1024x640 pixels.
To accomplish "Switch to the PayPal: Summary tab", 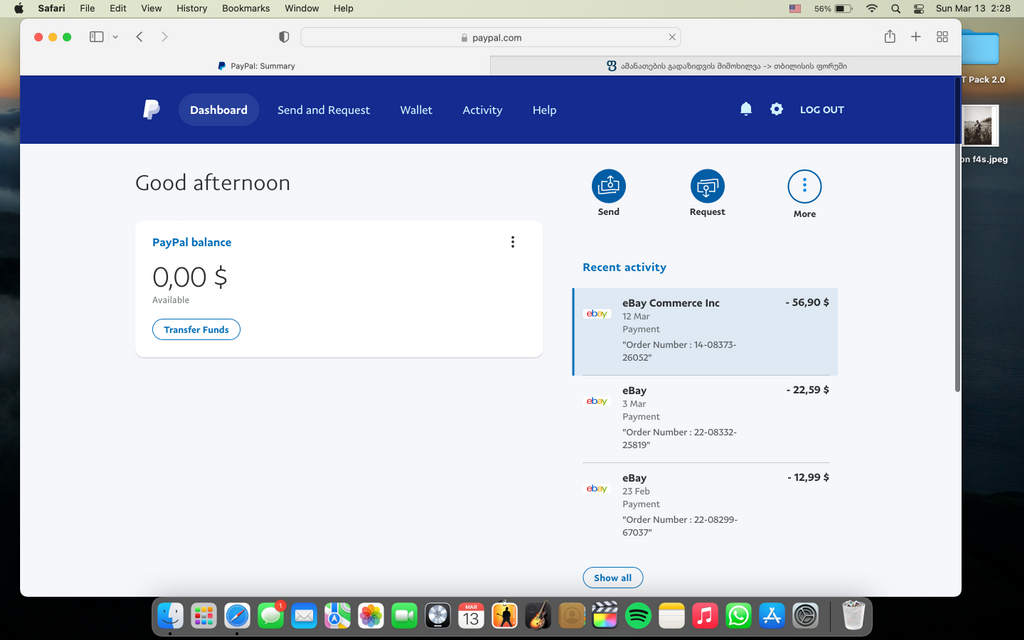I will click(x=255, y=65).
